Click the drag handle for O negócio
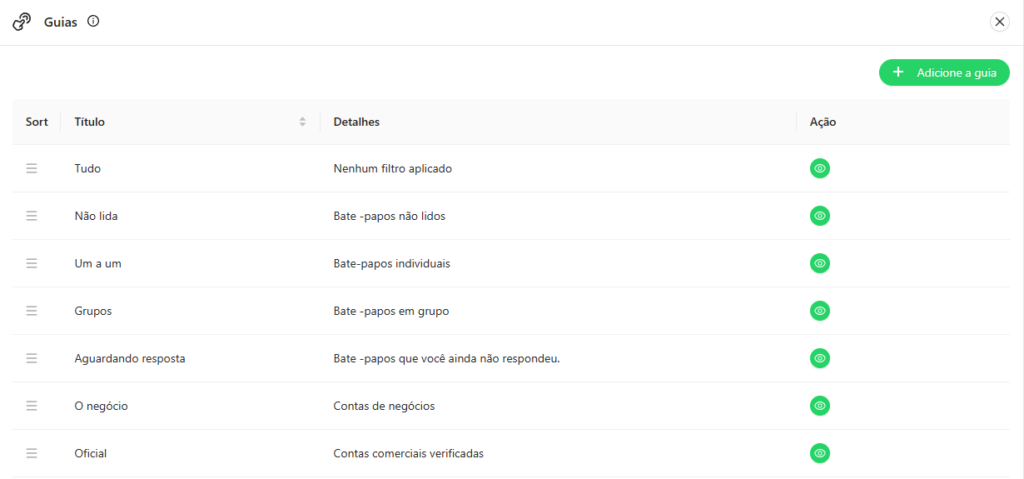The height and width of the screenshot is (479, 1024). pyautogui.click(x=31, y=406)
